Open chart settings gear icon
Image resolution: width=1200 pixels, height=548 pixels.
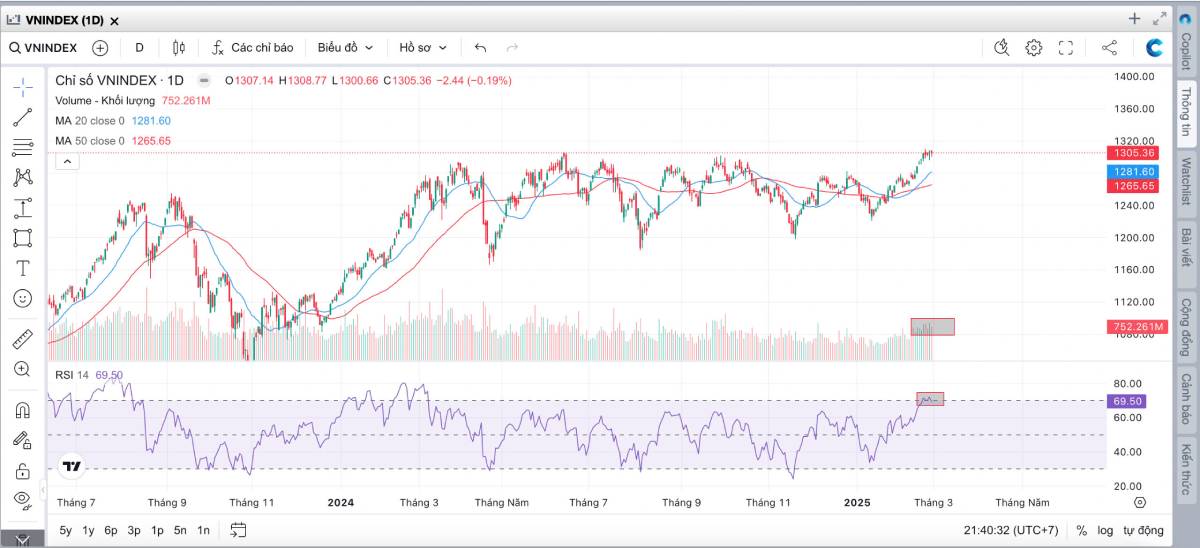click(x=1033, y=47)
